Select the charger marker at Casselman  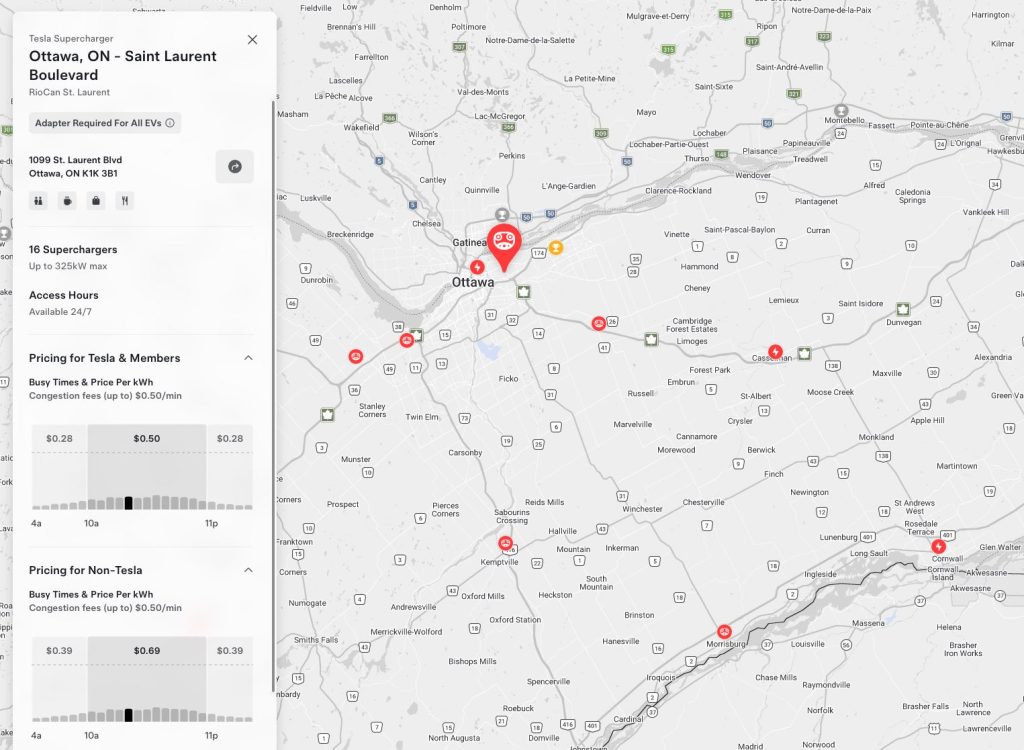point(775,351)
